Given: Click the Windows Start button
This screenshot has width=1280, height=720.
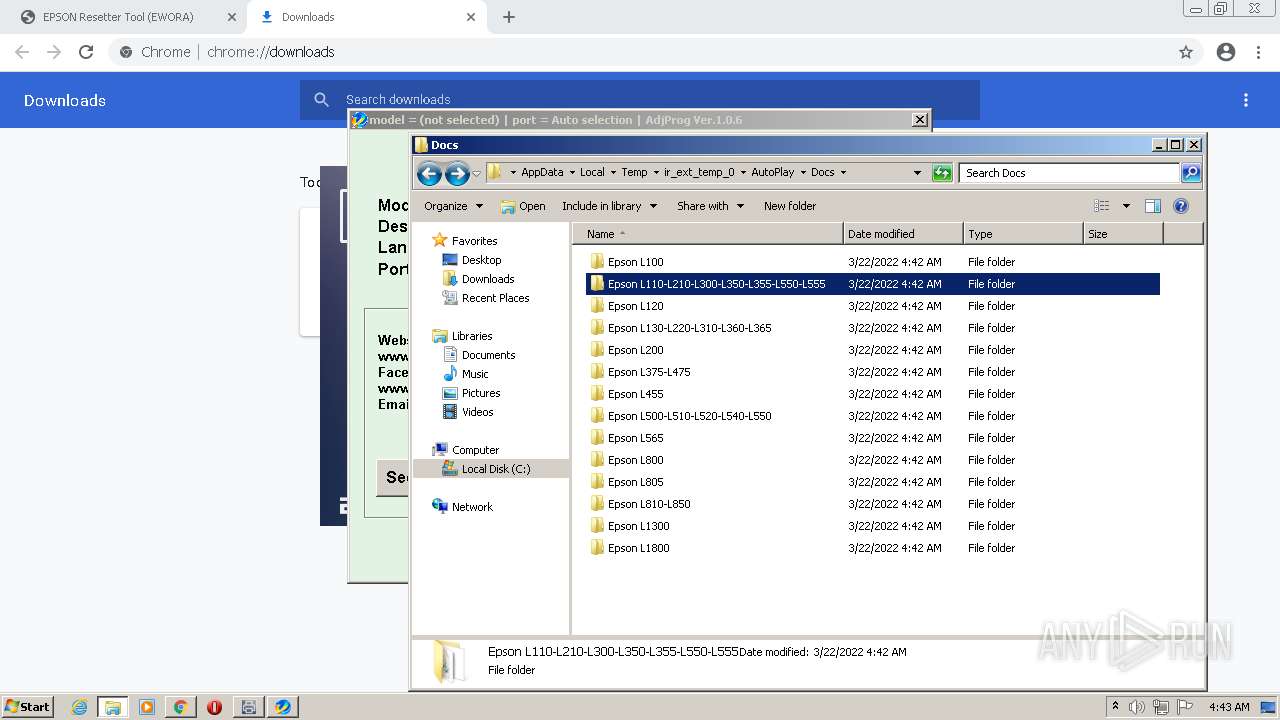Looking at the screenshot, I should pyautogui.click(x=27, y=706).
